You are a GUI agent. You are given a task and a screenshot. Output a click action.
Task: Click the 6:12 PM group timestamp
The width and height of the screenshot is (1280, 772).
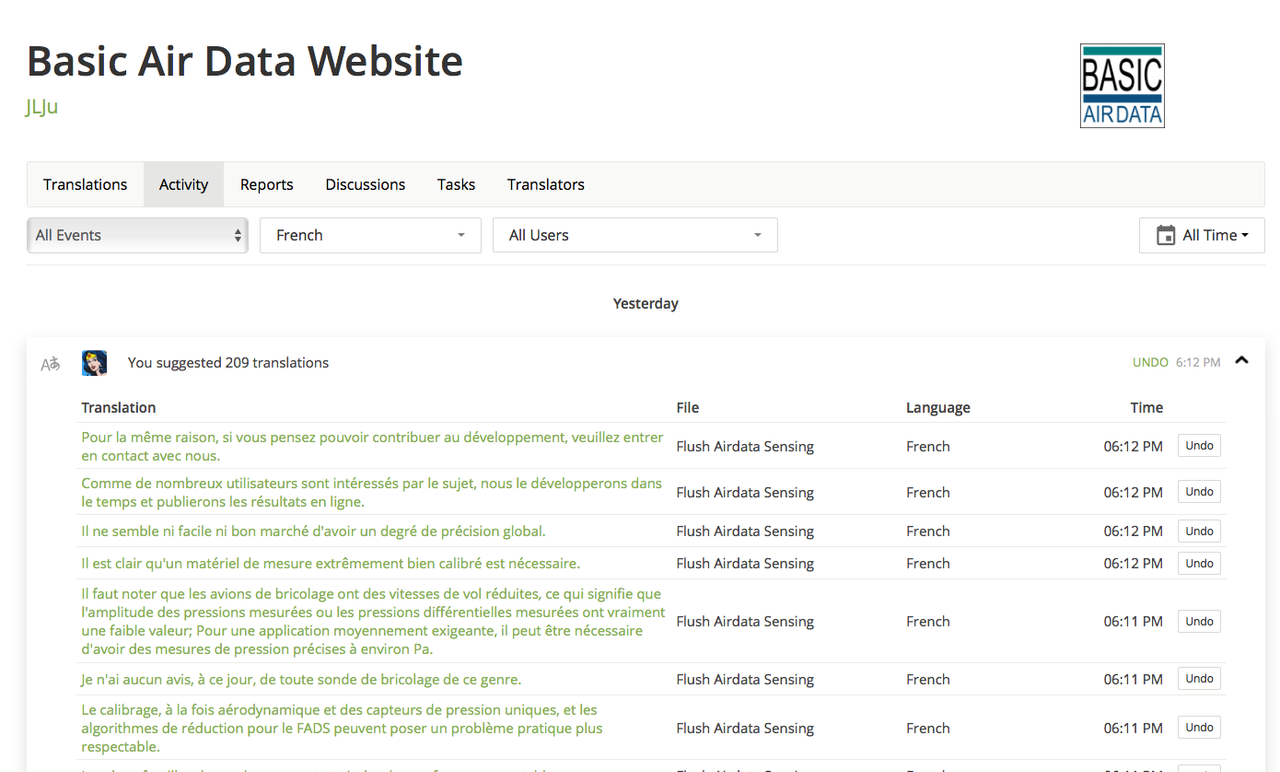coord(1198,362)
